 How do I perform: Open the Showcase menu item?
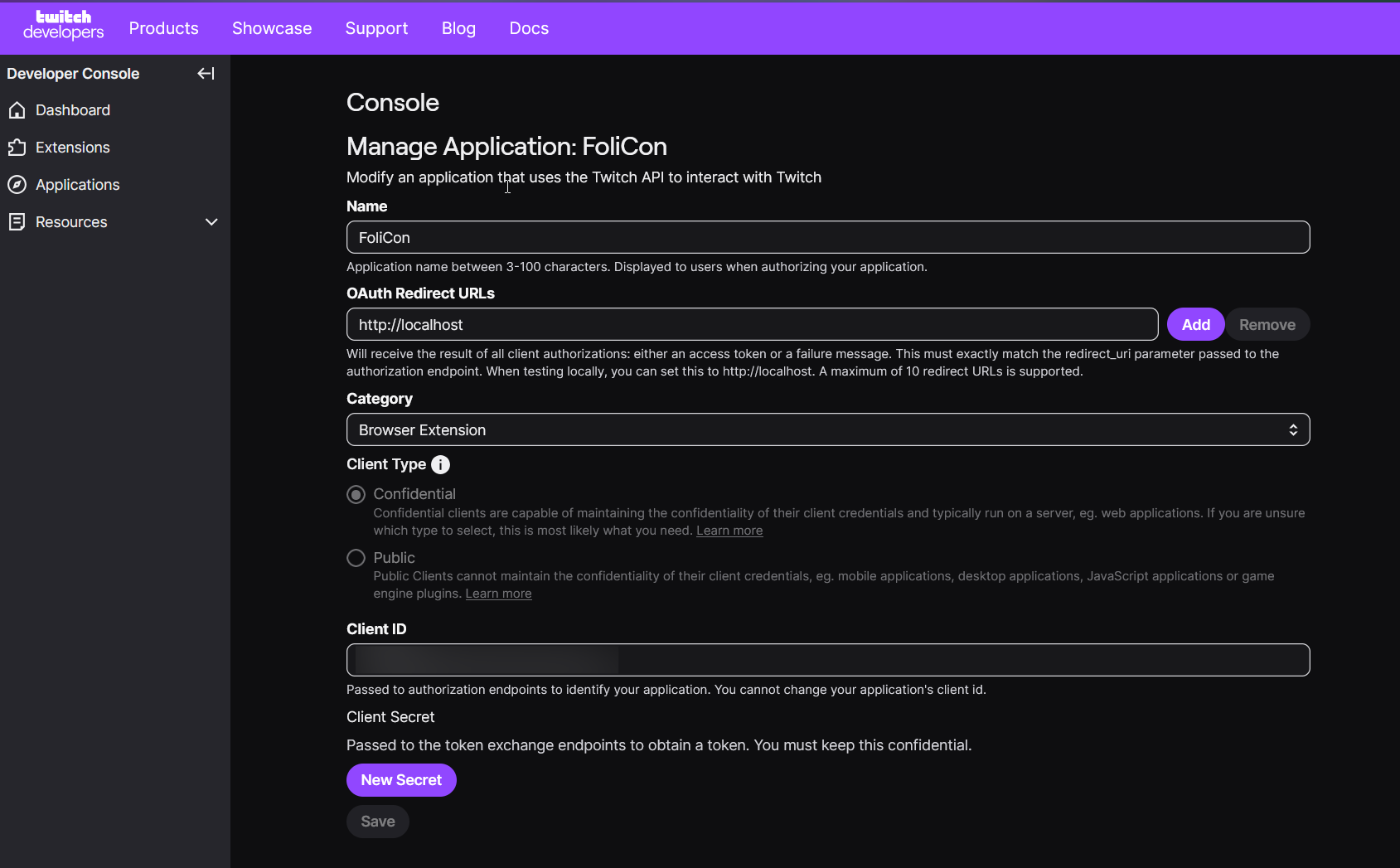(272, 28)
